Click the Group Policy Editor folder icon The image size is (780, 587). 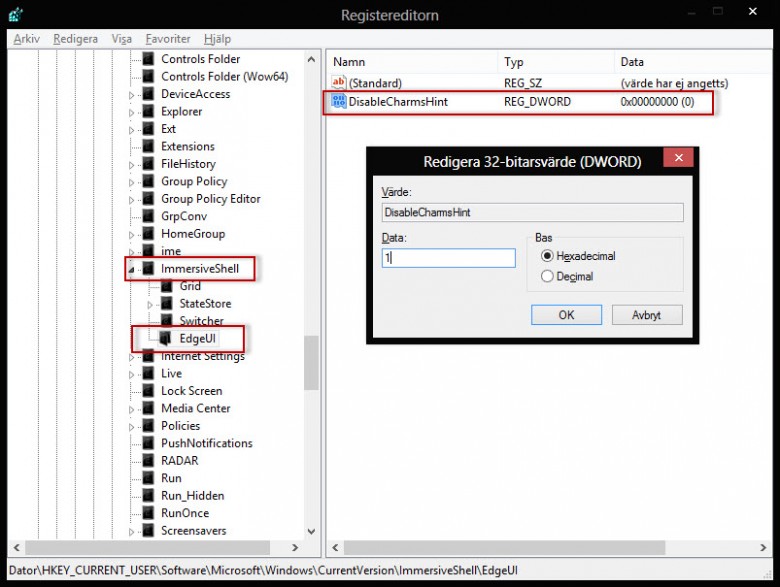(x=149, y=198)
